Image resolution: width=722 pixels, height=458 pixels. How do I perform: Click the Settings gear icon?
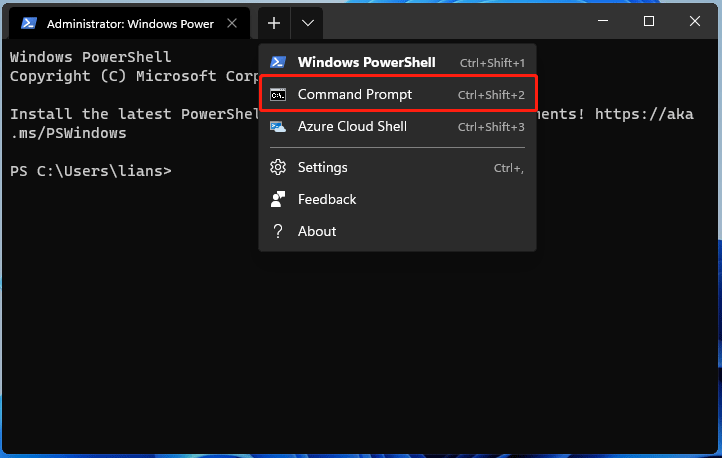[278, 167]
